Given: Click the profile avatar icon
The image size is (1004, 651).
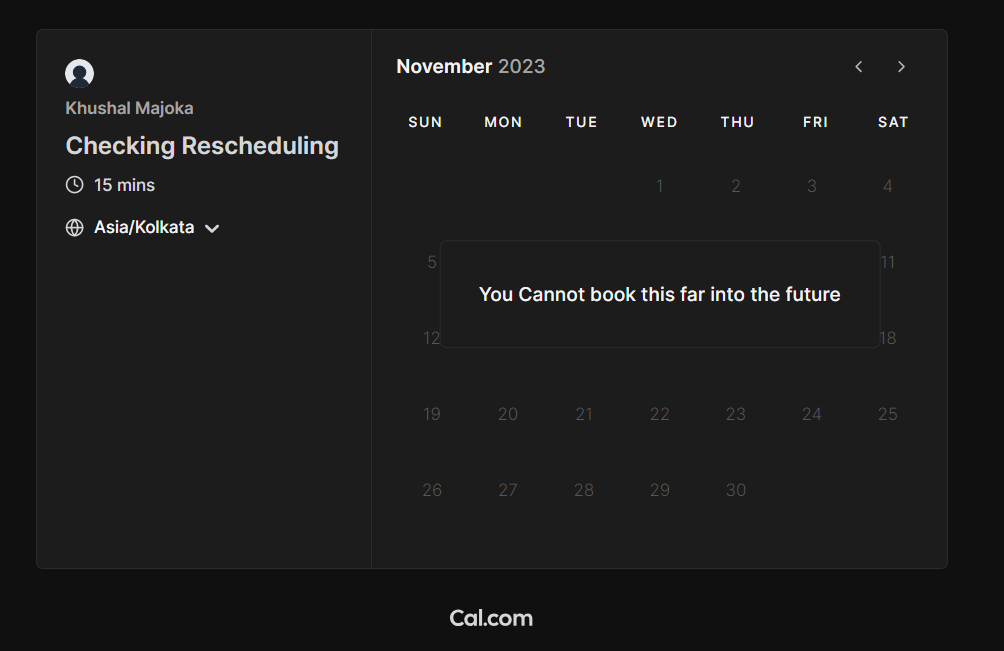Looking at the screenshot, I should coord(79,72).
